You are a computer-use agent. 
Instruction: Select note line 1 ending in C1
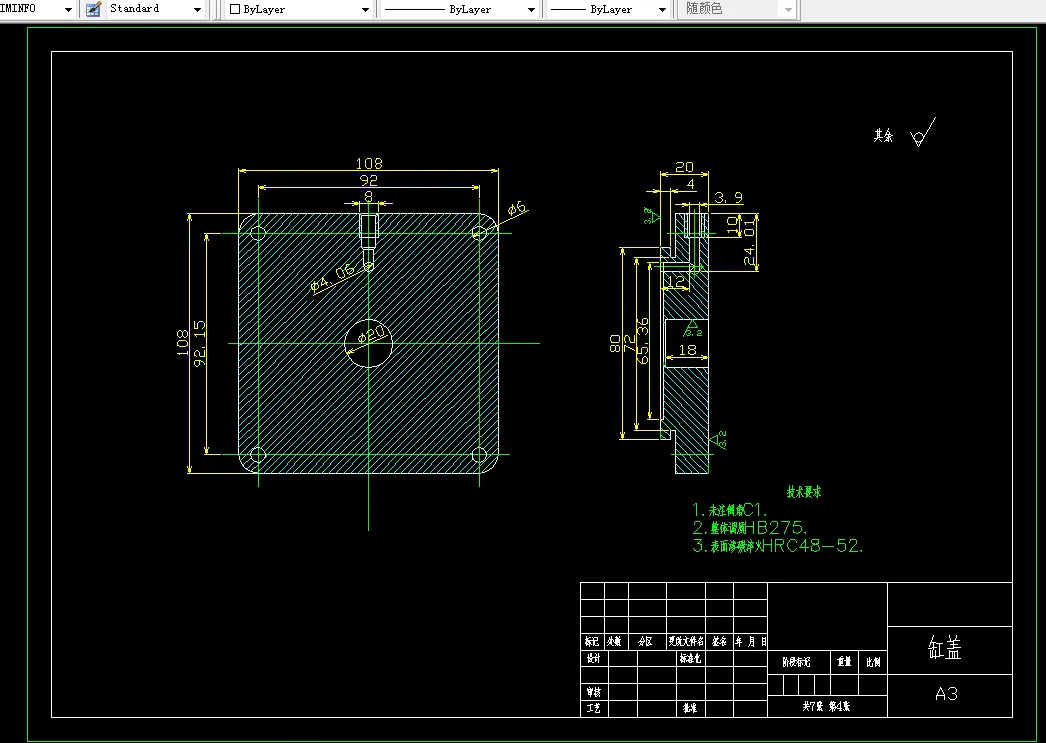[730, 510]
